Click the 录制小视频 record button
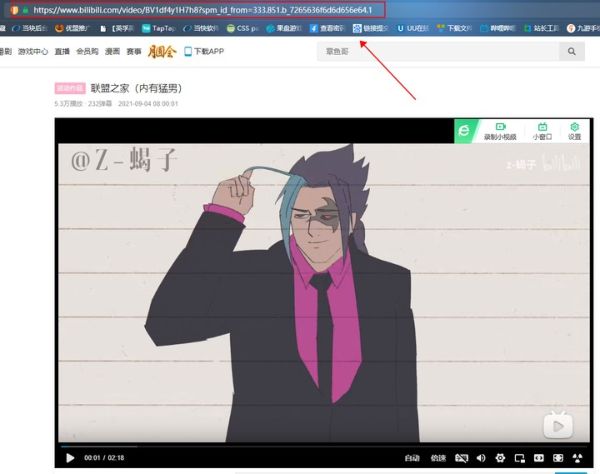The image size is (600, 474). click(x=500, y=131)
